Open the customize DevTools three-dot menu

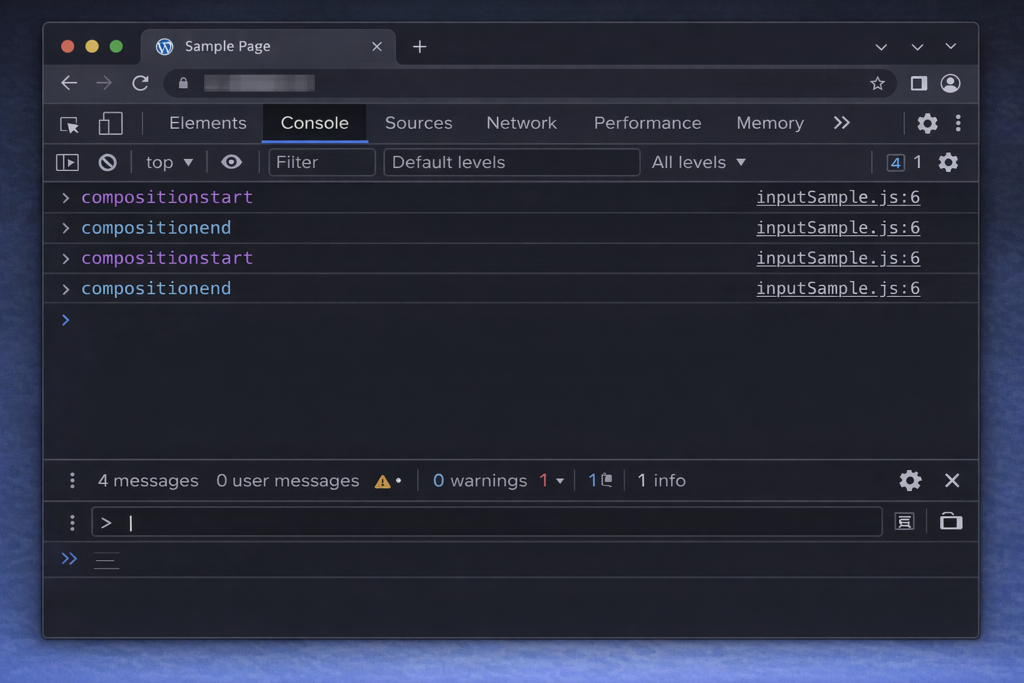pyautogui.click(x=958, y=122)
